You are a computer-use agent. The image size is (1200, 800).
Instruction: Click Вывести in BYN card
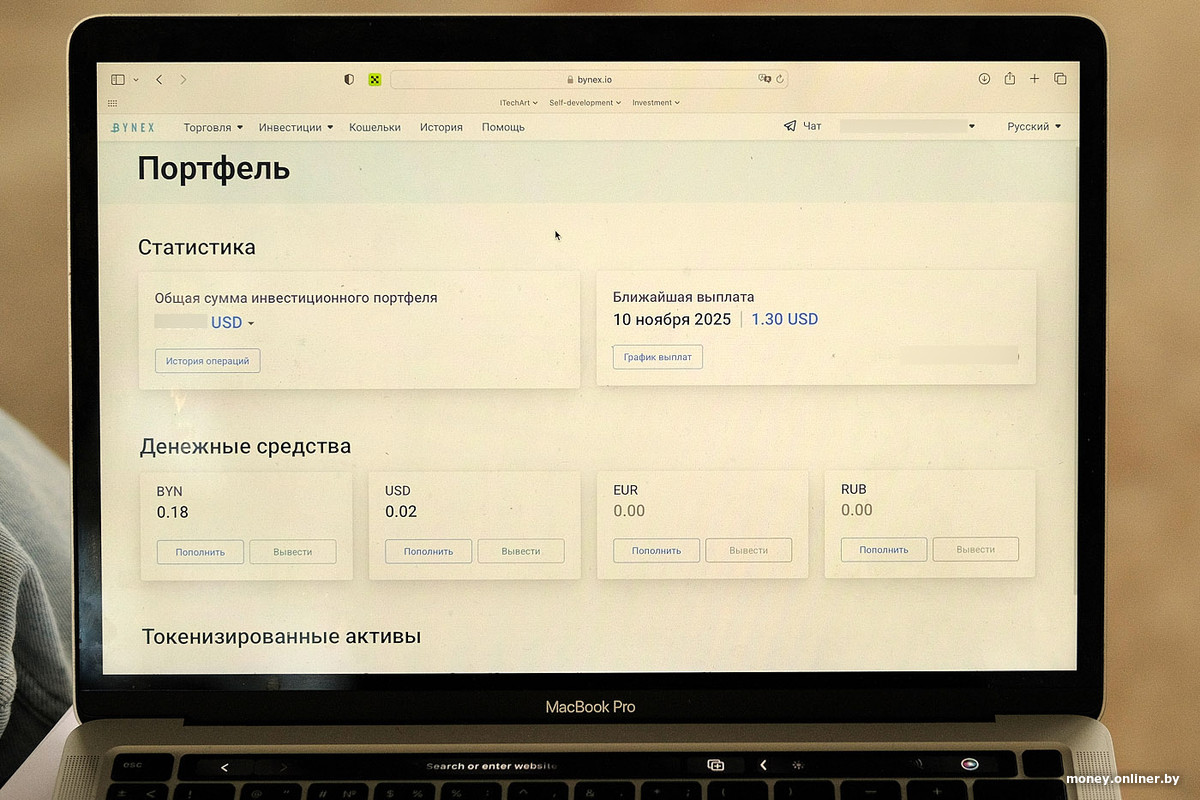pyautogui.click(x=293, y=552)
